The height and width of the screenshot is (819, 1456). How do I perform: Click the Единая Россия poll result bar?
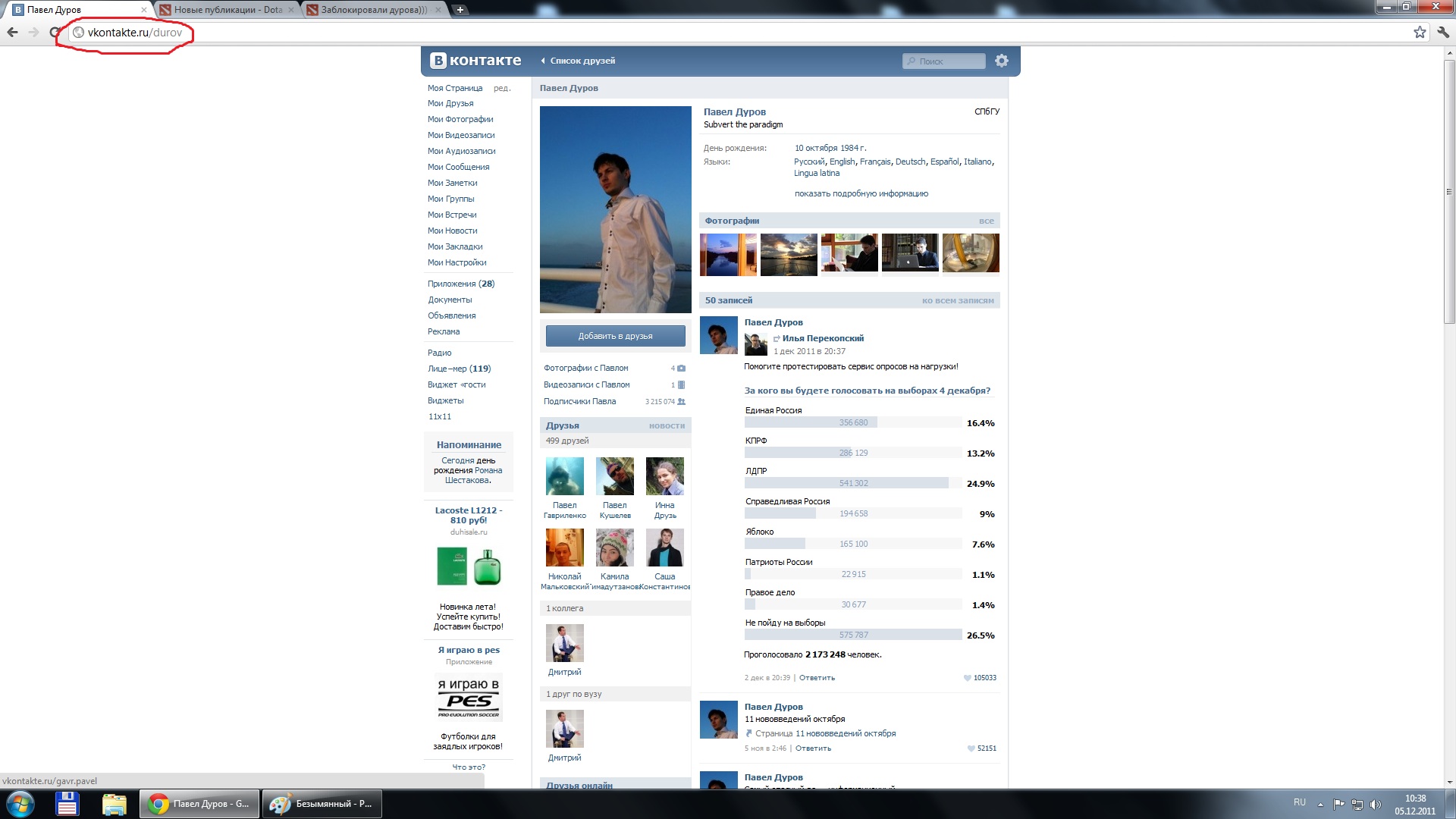click(853, 423)
